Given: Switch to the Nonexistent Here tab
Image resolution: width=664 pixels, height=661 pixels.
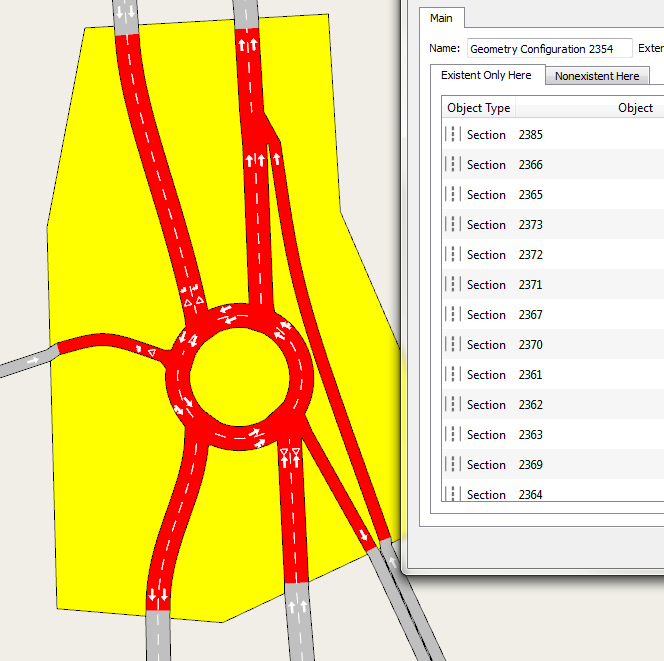Looking at the screenshot, I should click(x=597, y=76).
